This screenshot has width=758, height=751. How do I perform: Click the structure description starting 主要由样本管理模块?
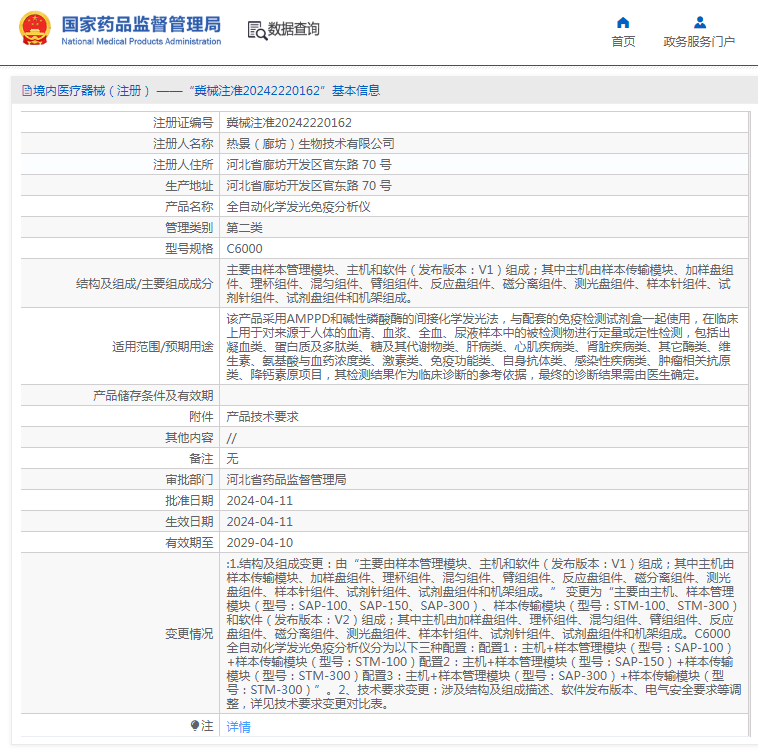[480, 284]
